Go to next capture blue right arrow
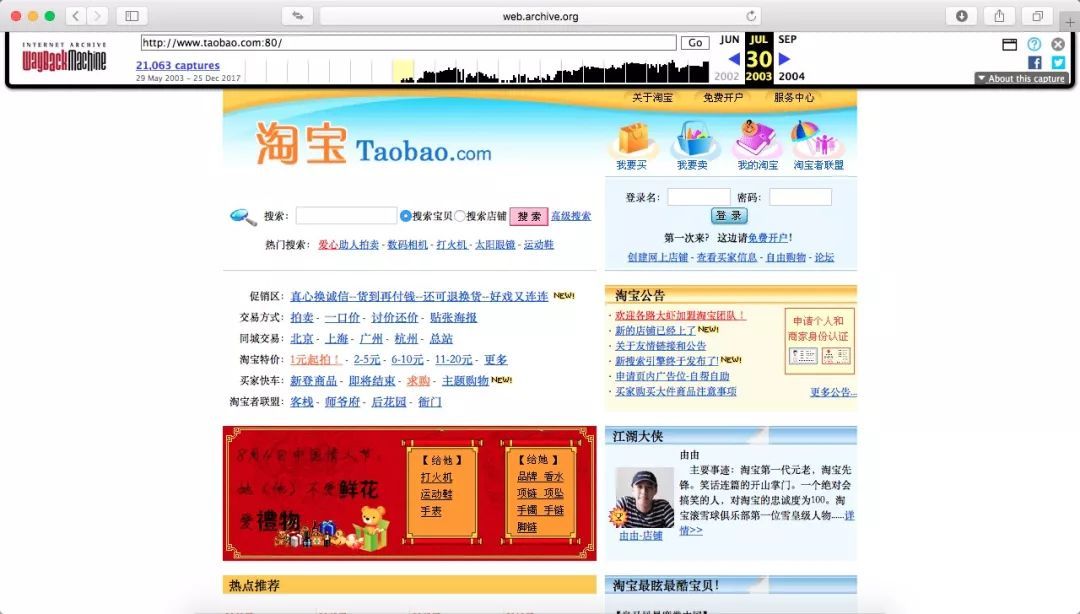1080x614 pixels. 785,59
